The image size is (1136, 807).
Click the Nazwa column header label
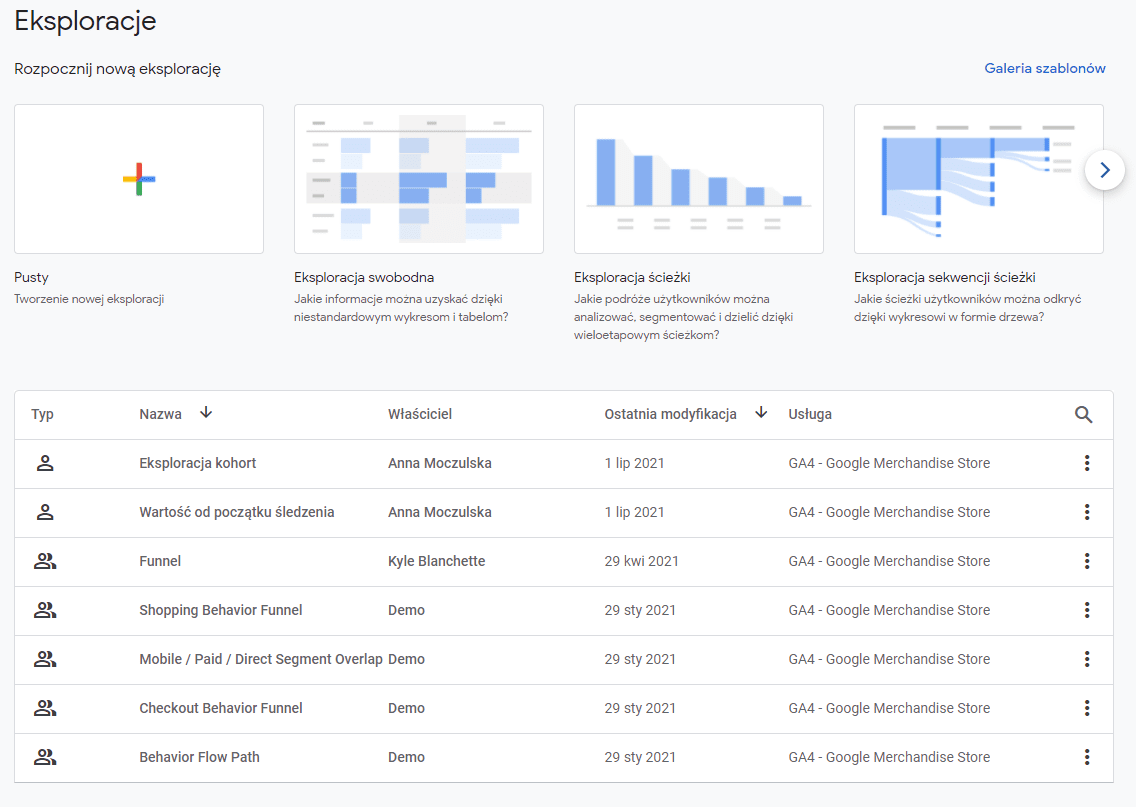click(x=160, y=414)
